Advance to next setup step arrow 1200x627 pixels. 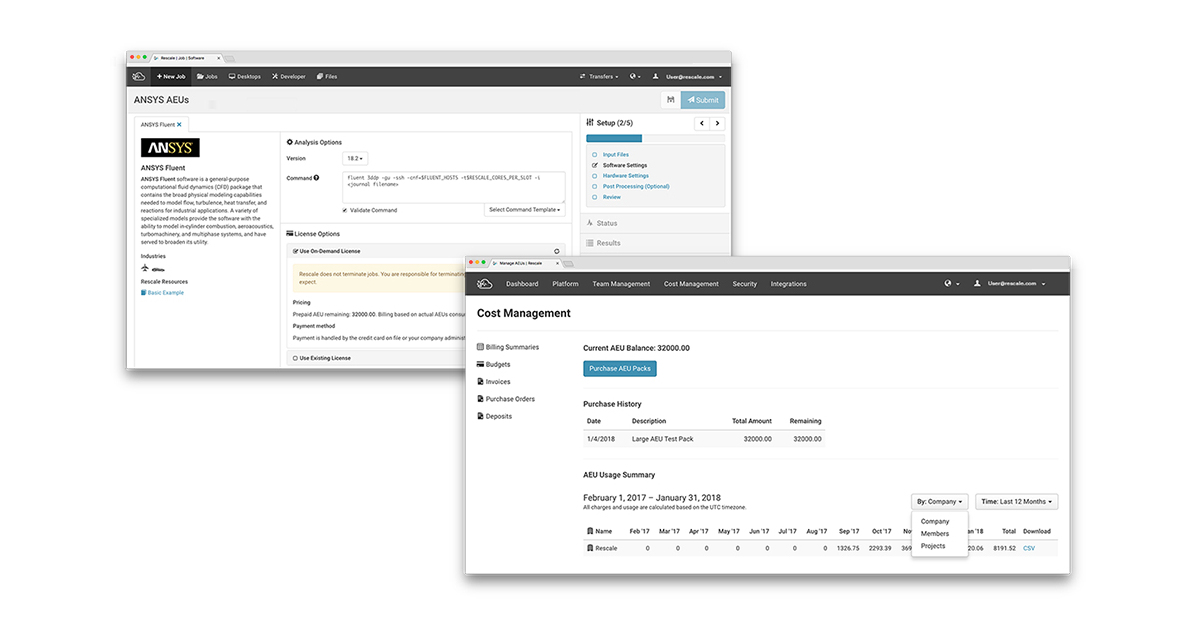point(717,123)
